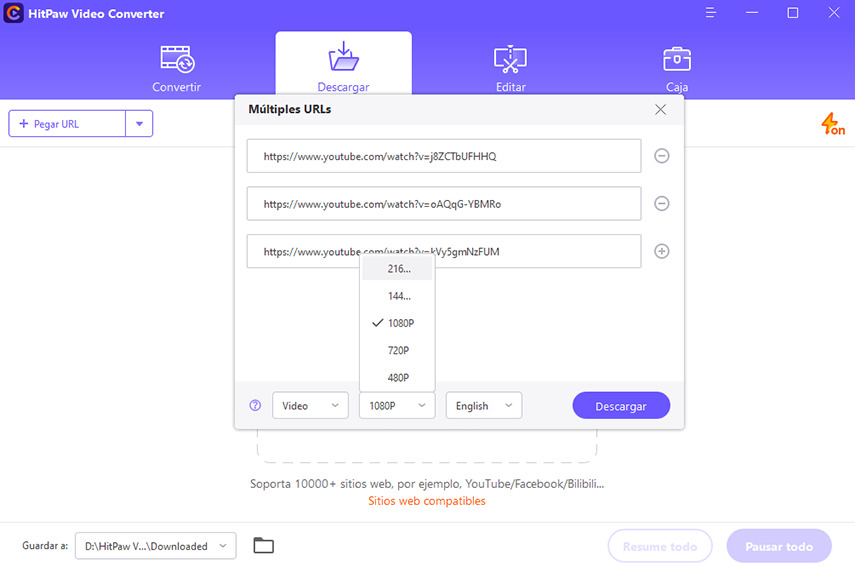The height and width of the screenshot is (567, 855).
Task: Click the Pausar todo button
Action: point(779,546)
